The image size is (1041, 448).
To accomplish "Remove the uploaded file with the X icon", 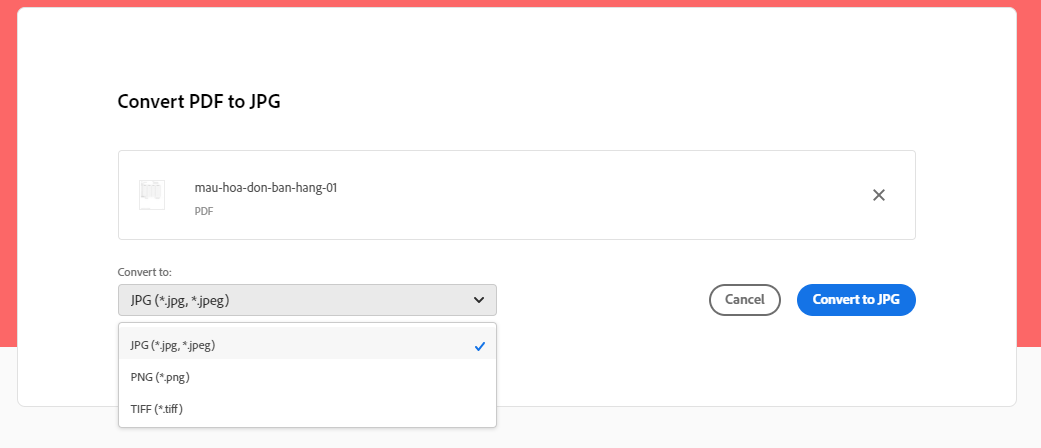I will (879, 195).
